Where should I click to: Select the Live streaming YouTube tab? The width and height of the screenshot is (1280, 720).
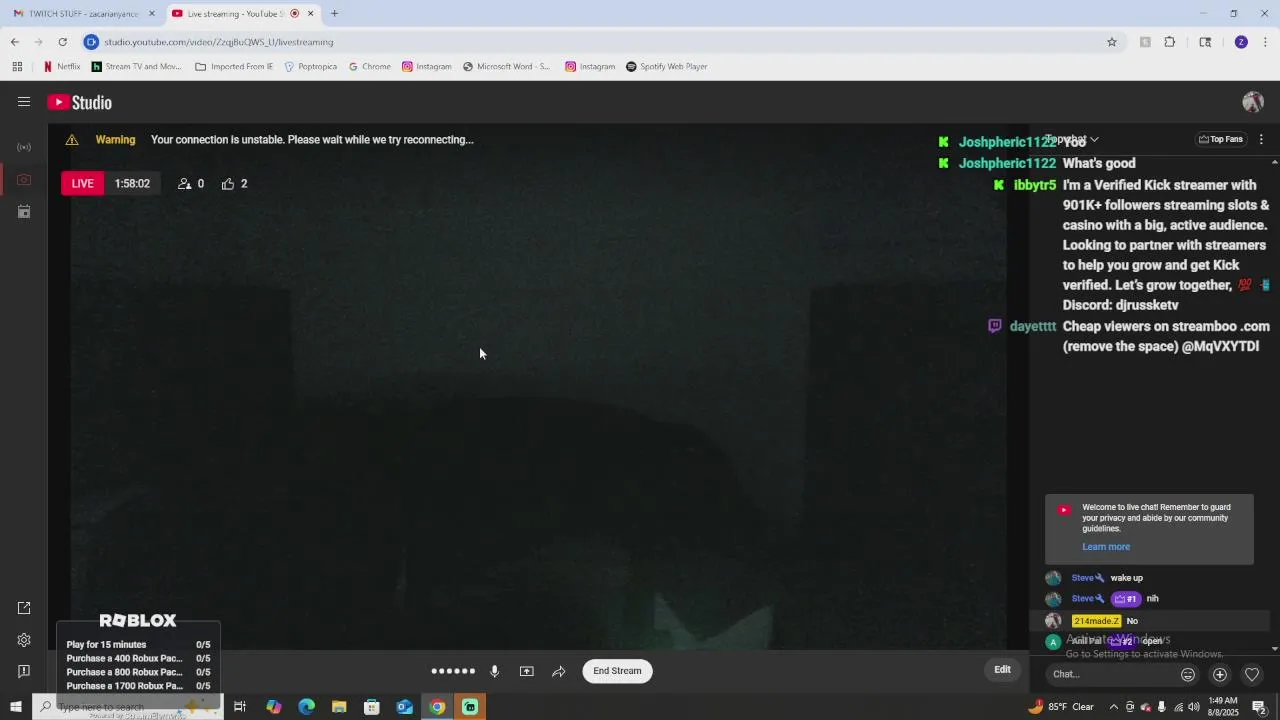(x=242, y=14)
